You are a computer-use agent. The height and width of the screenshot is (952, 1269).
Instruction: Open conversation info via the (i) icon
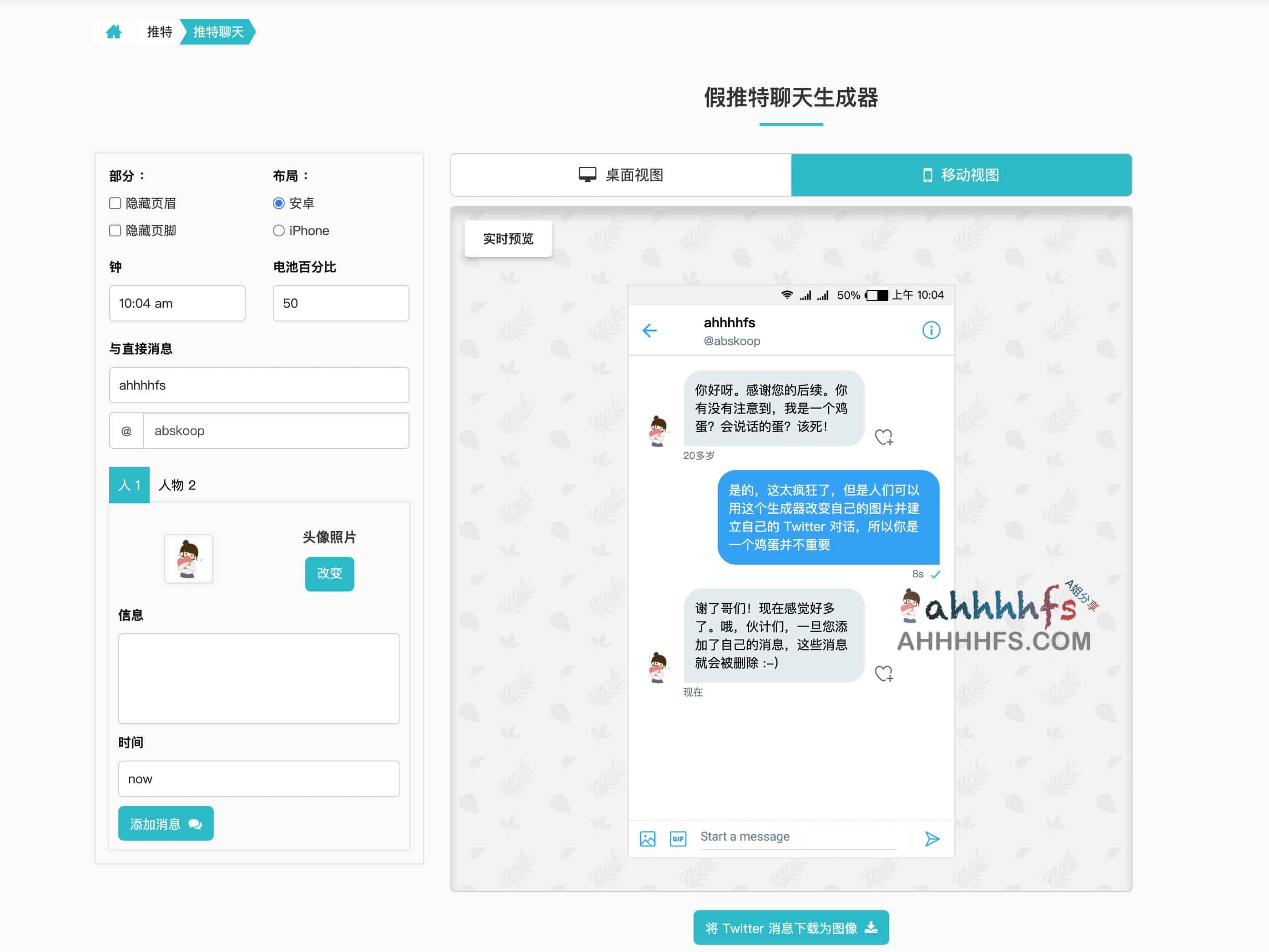coord(931,331)
